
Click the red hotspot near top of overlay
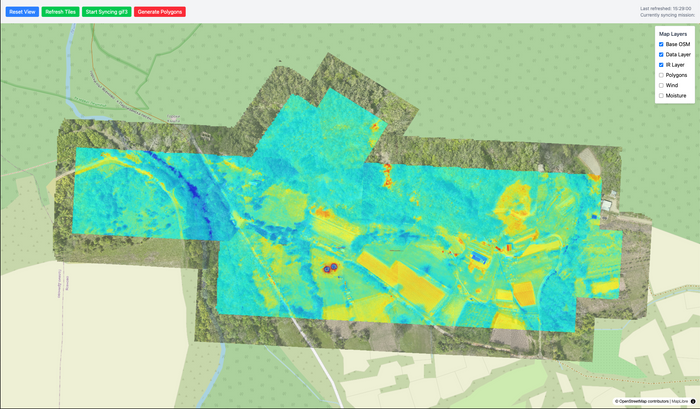tap(376, 127)
